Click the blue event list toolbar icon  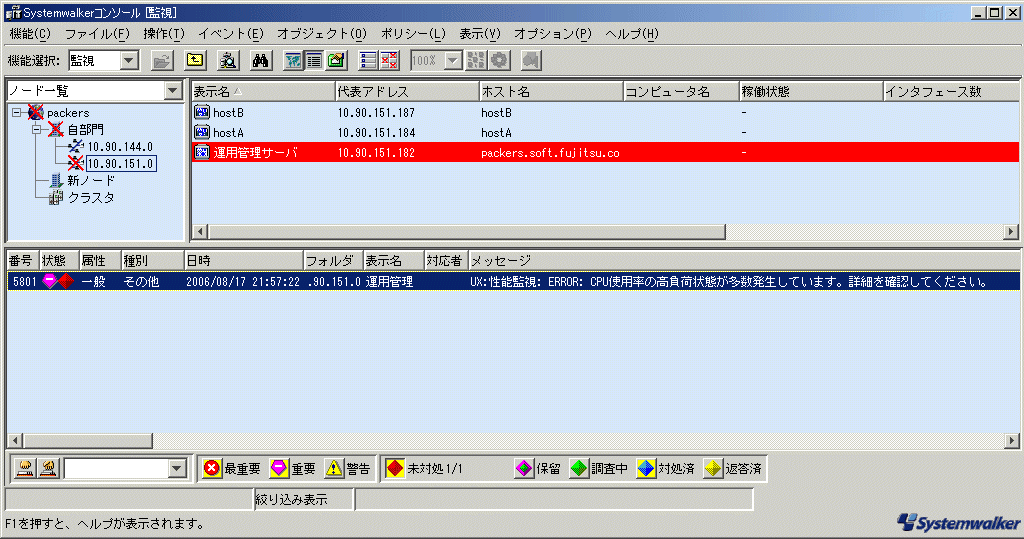[368, 61]
